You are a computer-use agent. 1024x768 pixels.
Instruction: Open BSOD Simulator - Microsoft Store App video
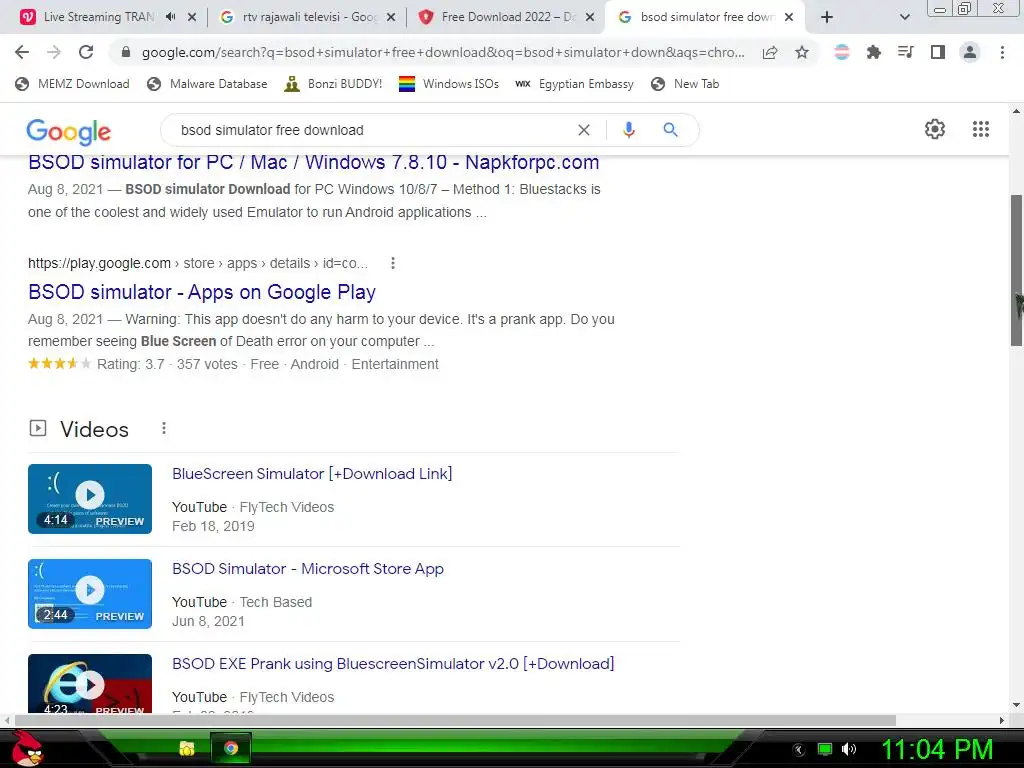click(x=308, y=568)
